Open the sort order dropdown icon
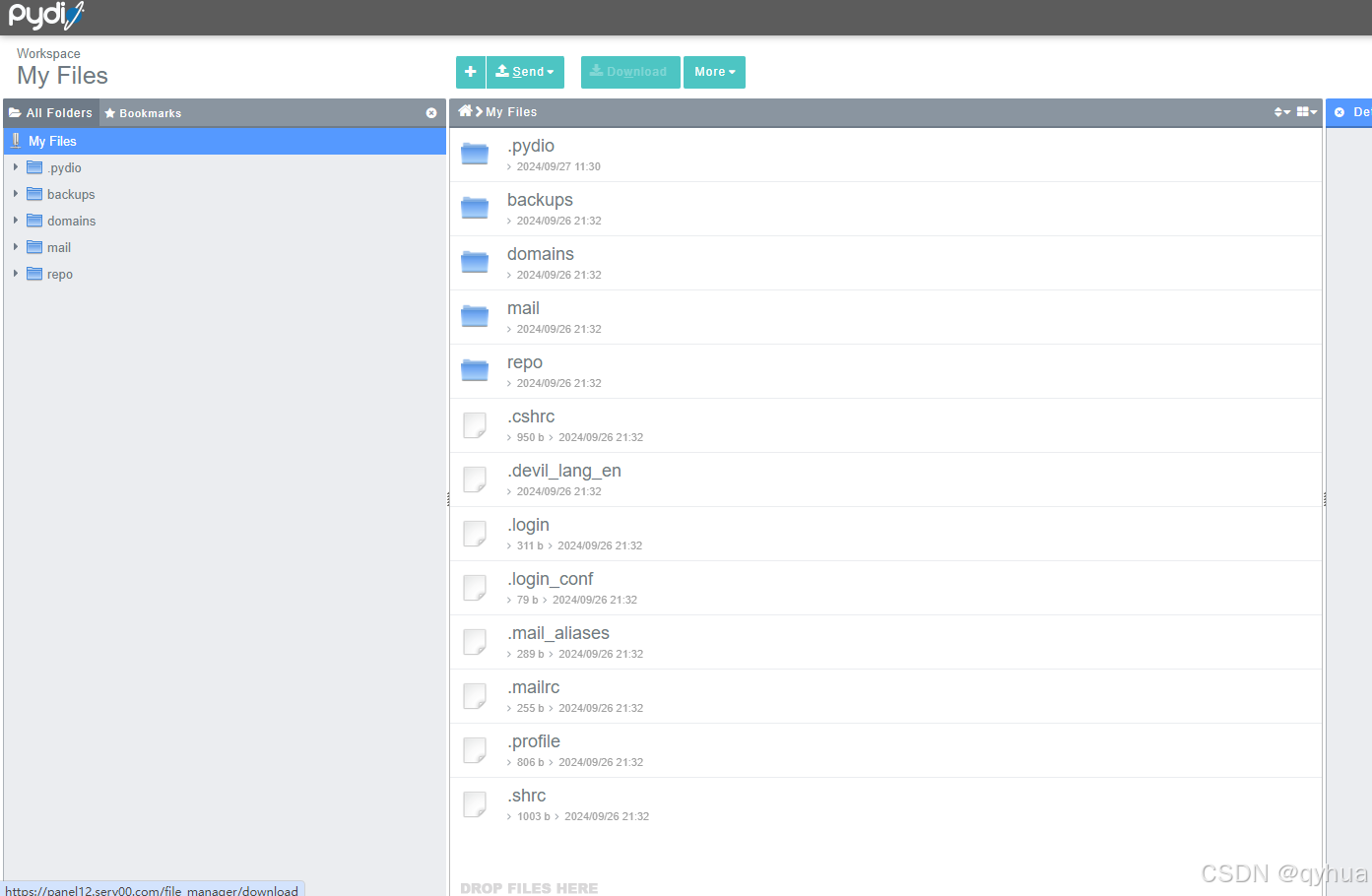1372x896 pixels. pyautogui.click(x=1281, y=112)
